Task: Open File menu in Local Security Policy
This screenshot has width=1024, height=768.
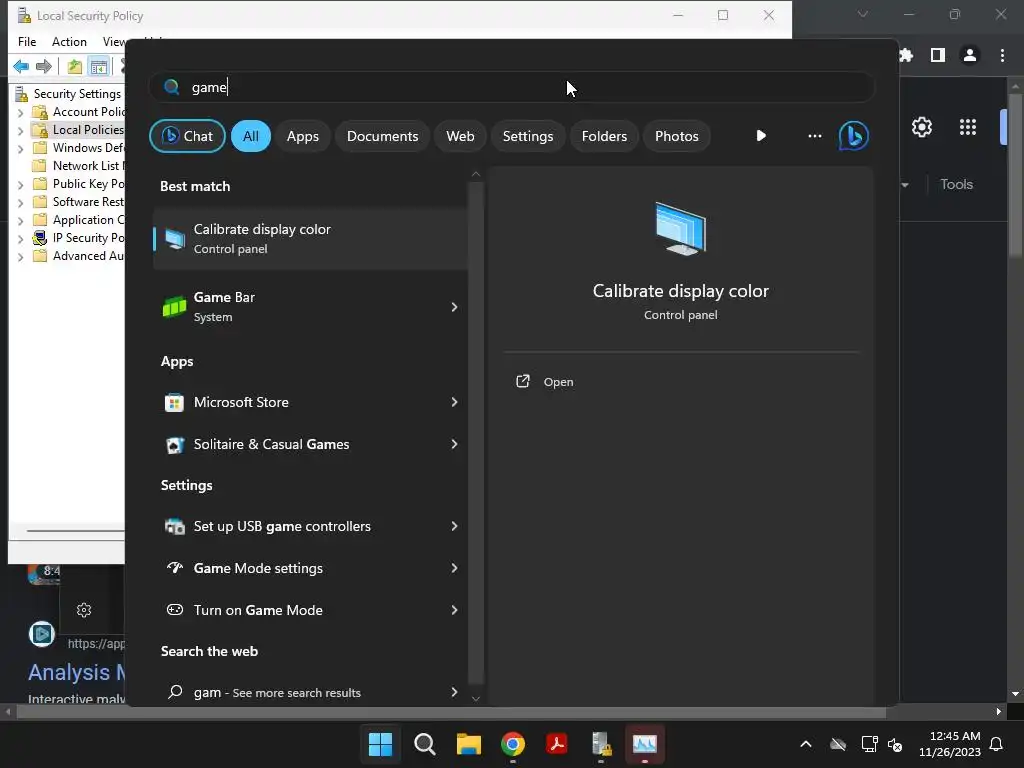Action: coord(27,42)
